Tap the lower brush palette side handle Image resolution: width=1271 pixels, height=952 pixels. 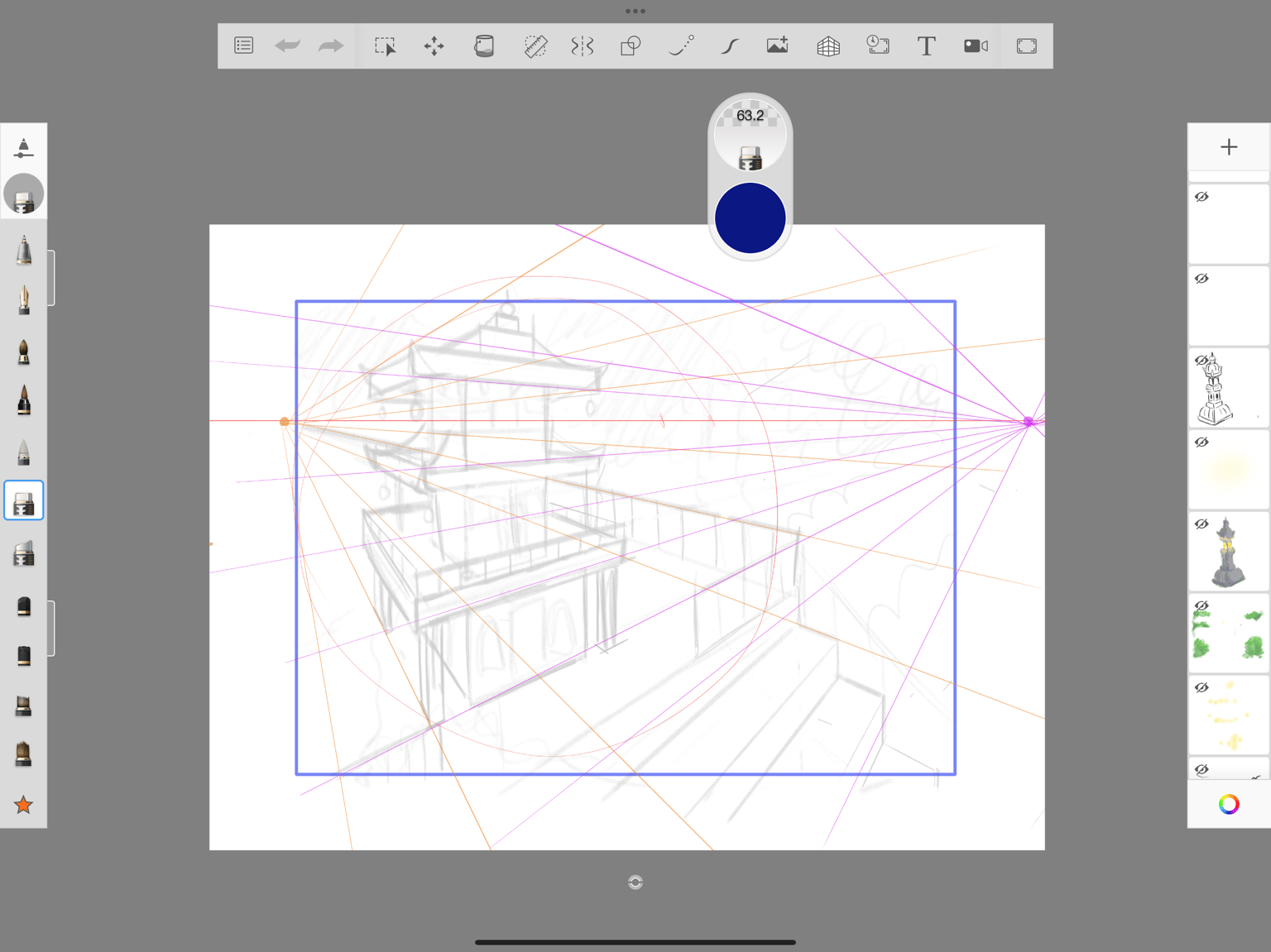tap(51, 629)
